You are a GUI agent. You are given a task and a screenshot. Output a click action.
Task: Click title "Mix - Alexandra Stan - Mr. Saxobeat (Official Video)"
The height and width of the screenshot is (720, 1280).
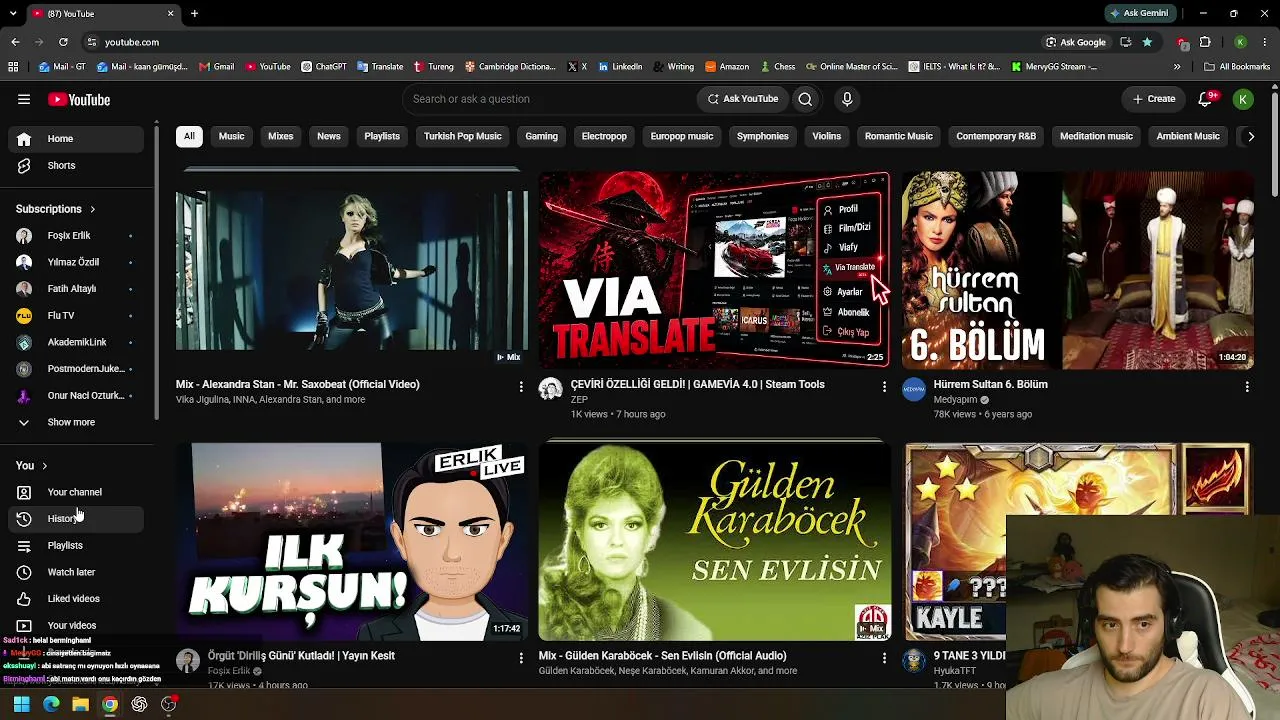(298, 384)
